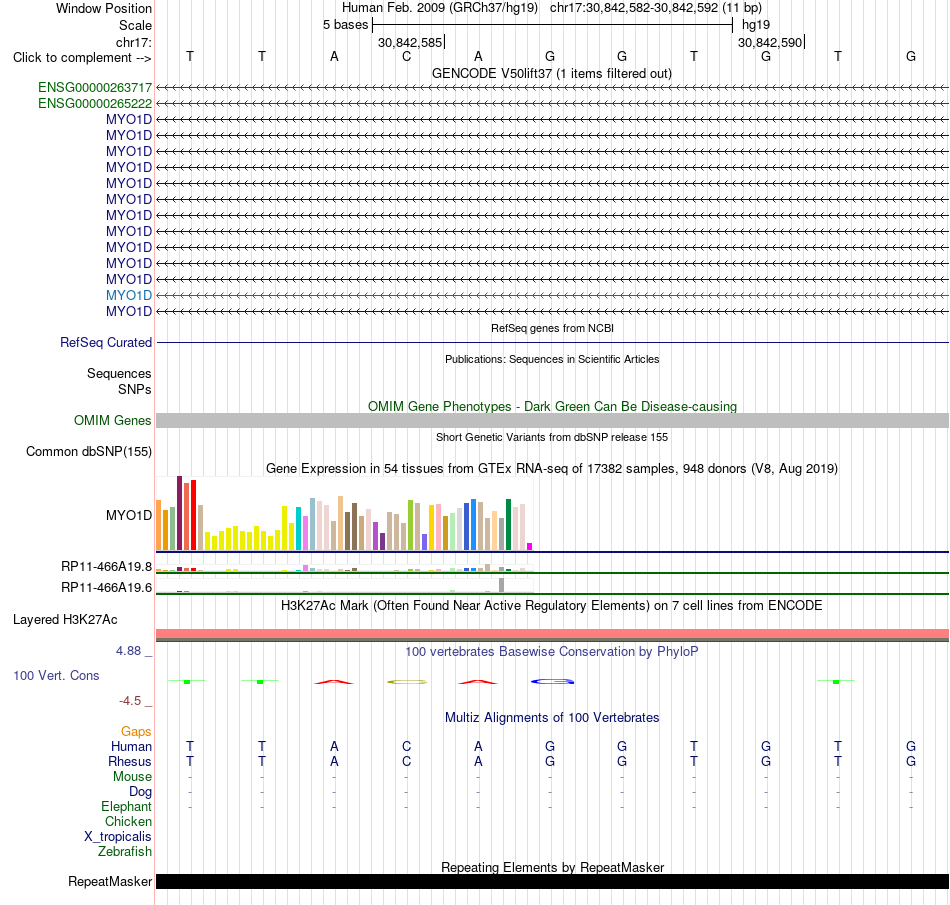Click the C base in the Rhesus alignment row

[x=407, y=761]
